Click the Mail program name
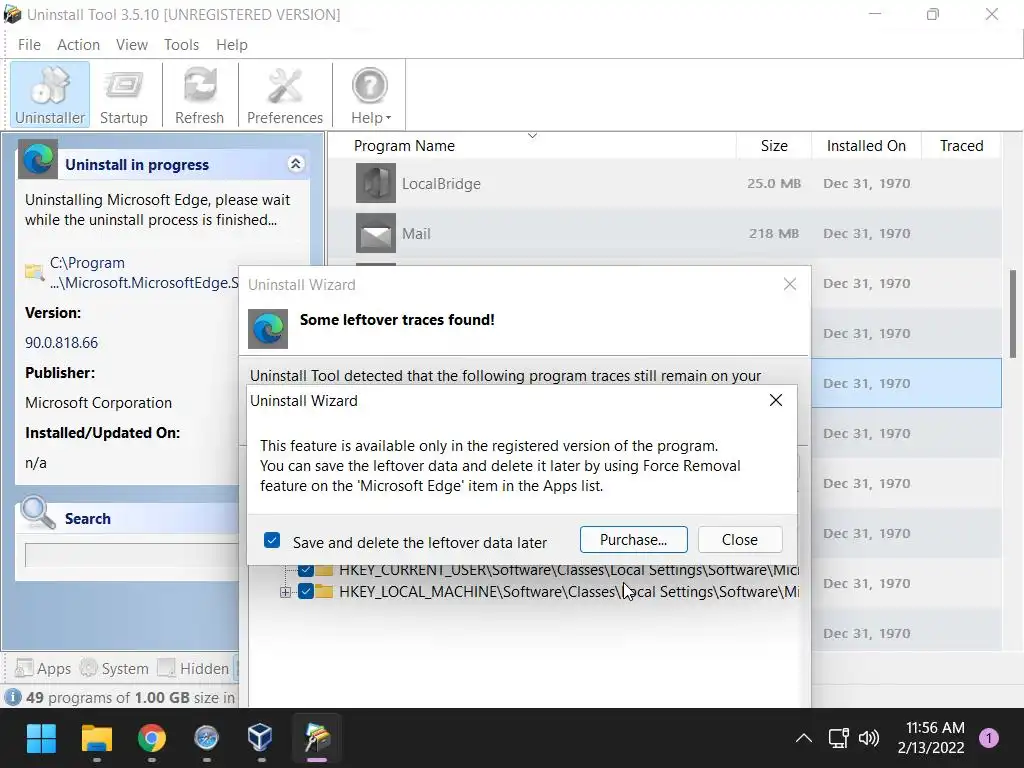Screen dimensions: 1024x768 pyautogui.click(x=416, y=234)
